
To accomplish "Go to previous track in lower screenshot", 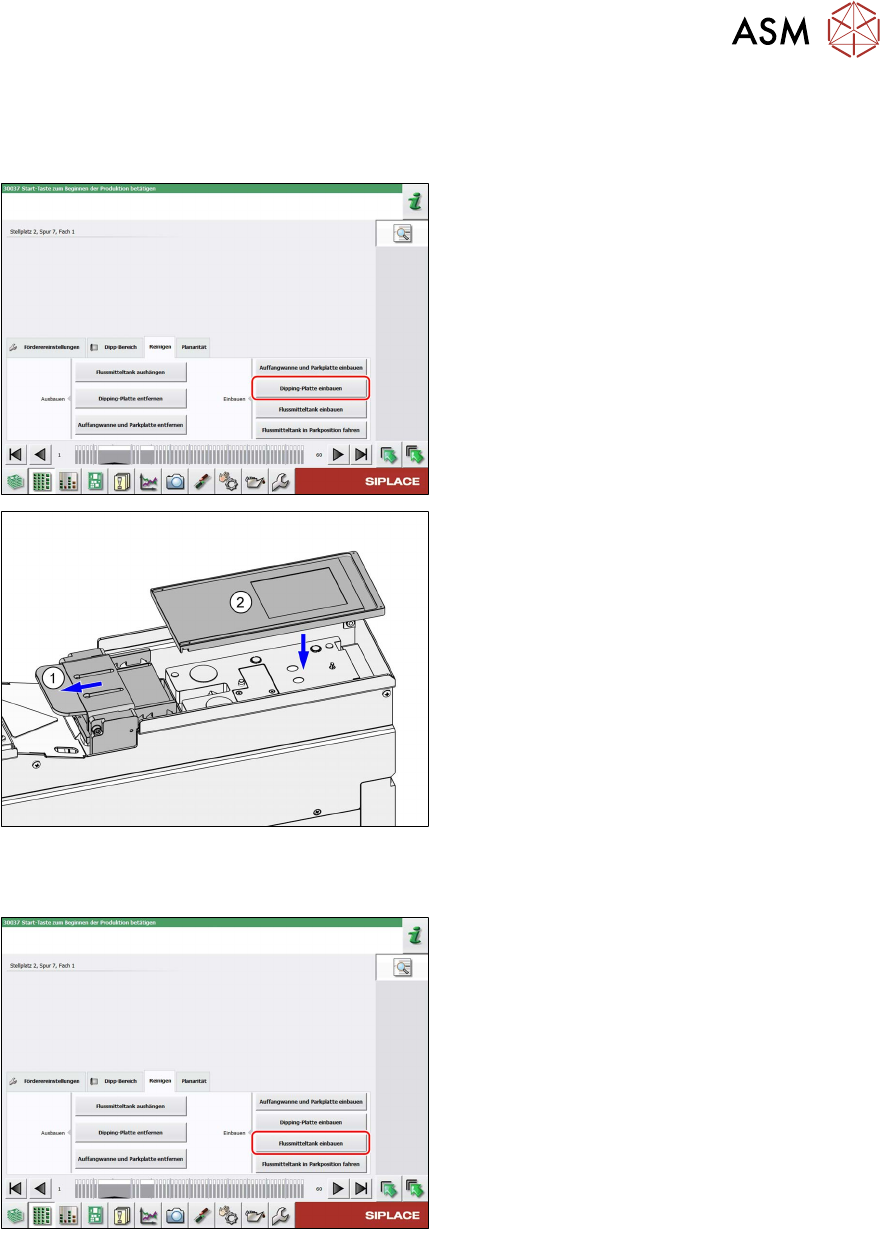I will [x=42, y=1189].
